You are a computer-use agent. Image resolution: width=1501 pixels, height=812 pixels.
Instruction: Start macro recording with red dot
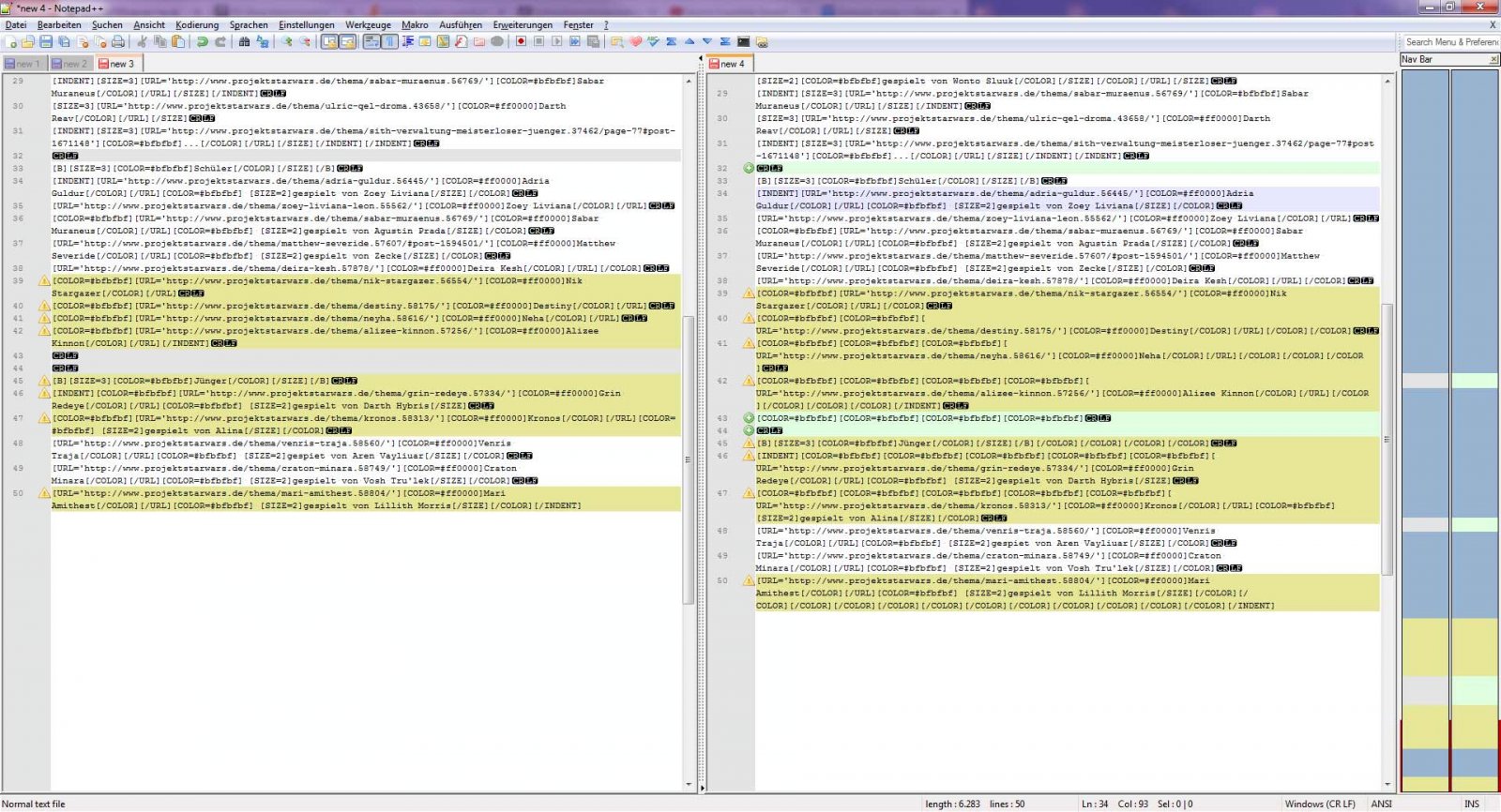[x=521, y=41]
